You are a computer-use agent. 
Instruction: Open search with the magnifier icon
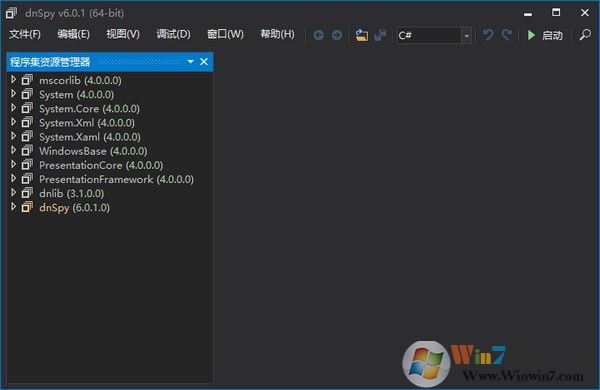point(585,35)
